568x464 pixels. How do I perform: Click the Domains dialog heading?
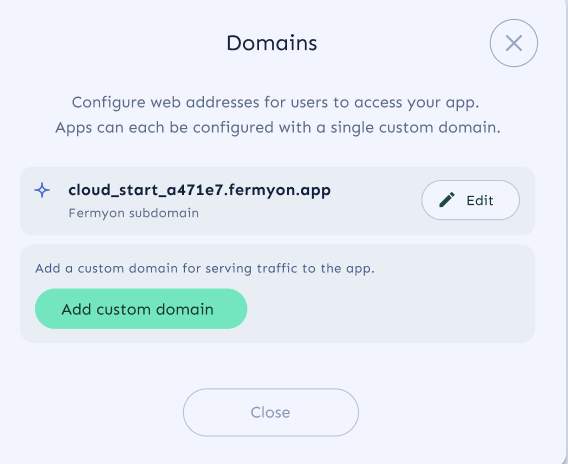point(272,43)
